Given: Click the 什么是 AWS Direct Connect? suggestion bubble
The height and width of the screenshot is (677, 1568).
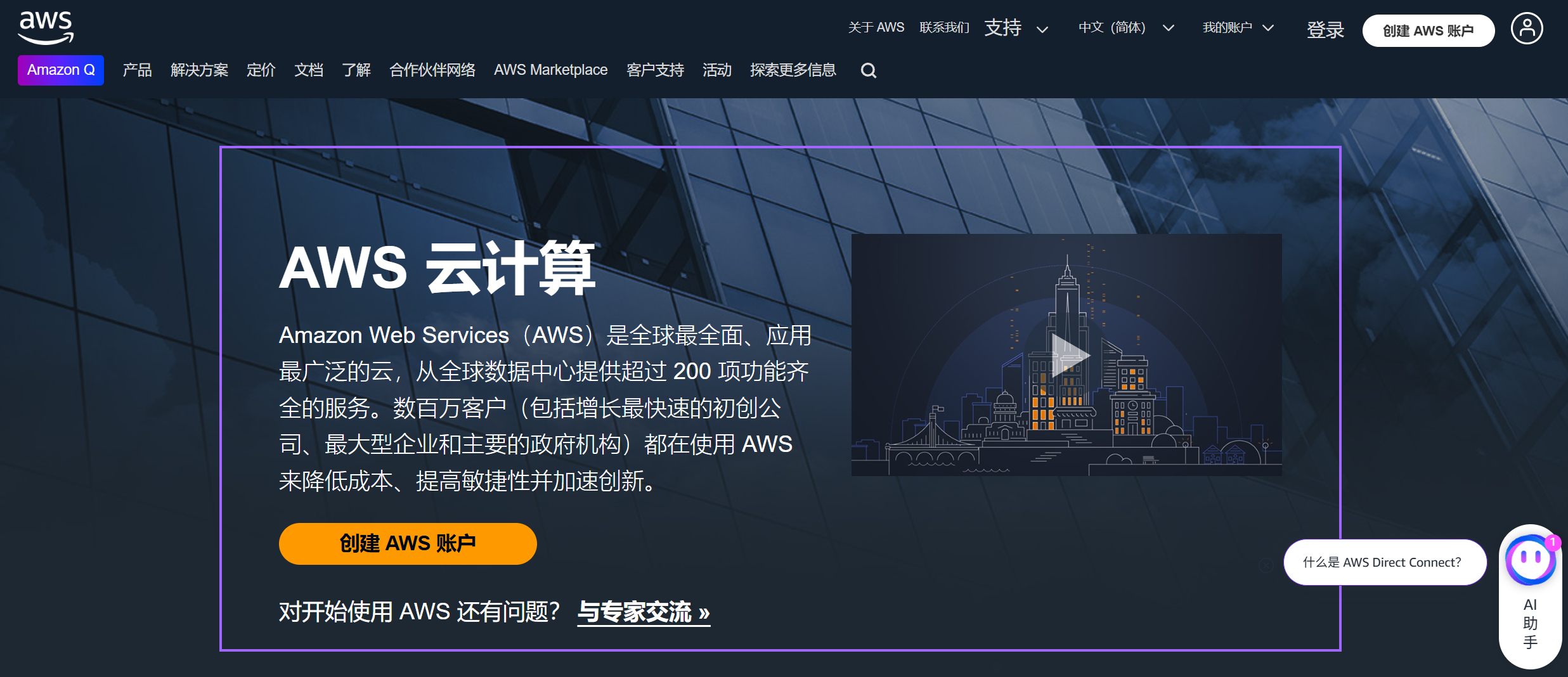Looking at the screenshot, I should [x=1385, y=562].
